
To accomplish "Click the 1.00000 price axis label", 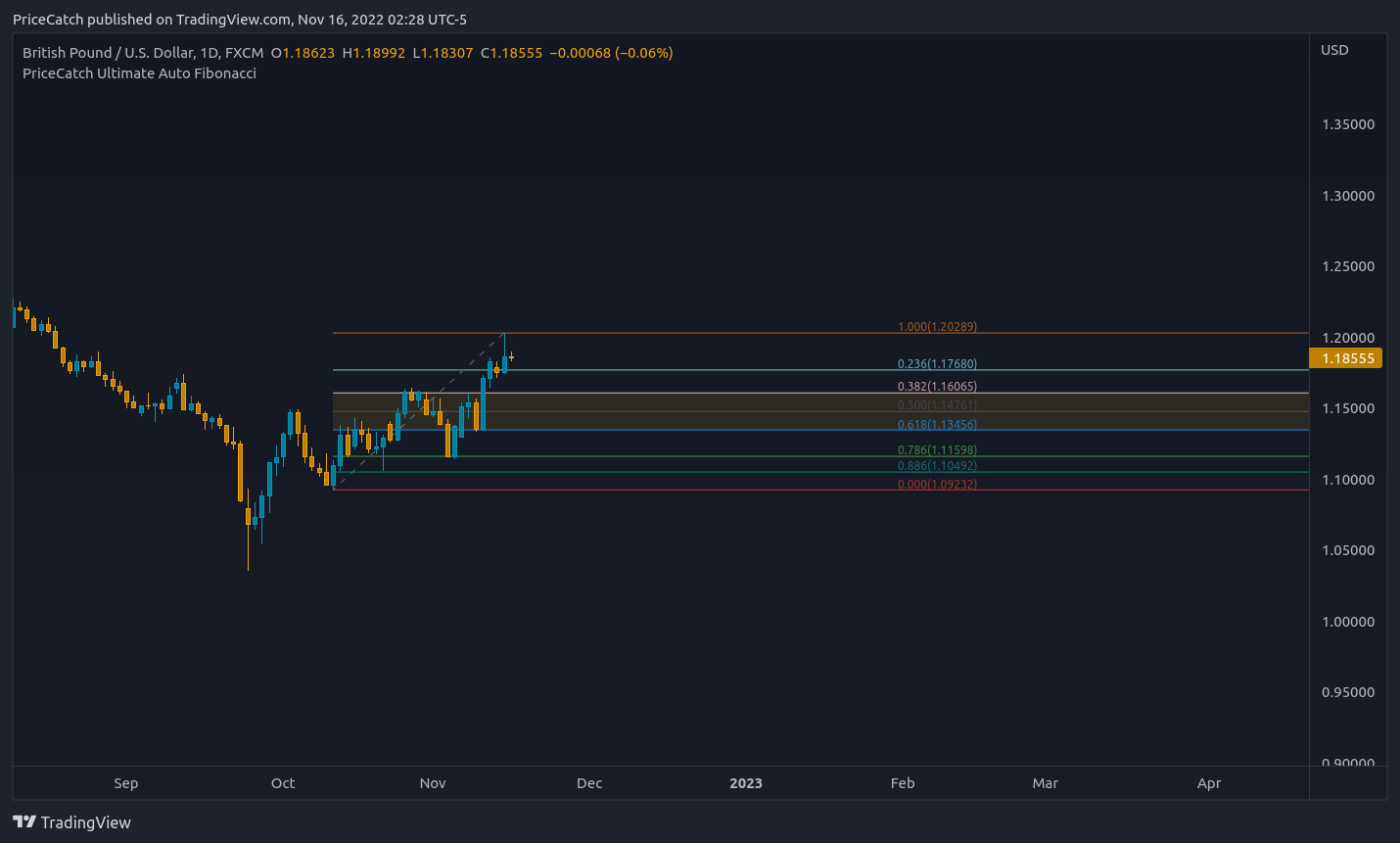I will (x=1348, y=622).
